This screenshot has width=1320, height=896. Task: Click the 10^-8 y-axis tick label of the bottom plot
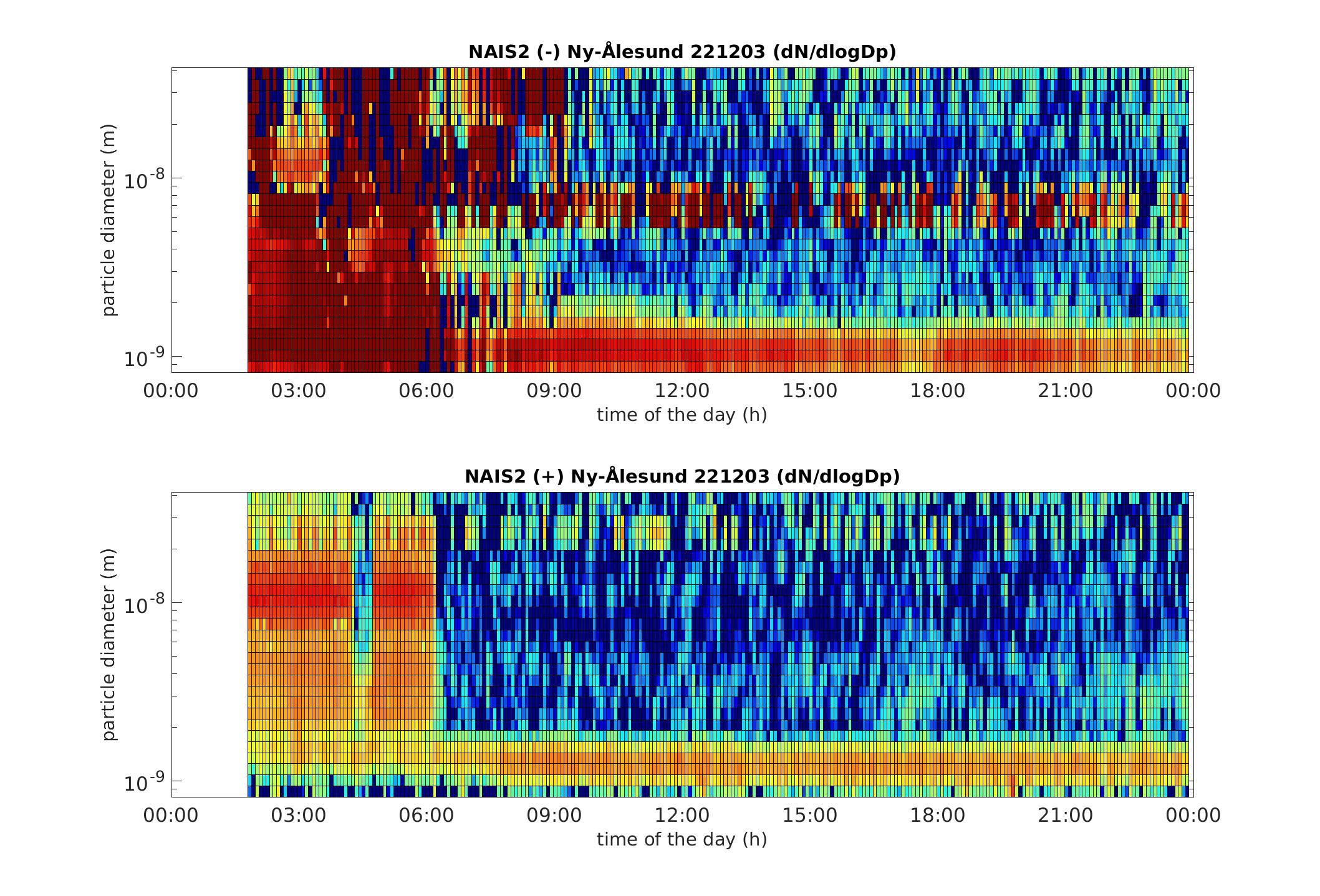point(144,605)
